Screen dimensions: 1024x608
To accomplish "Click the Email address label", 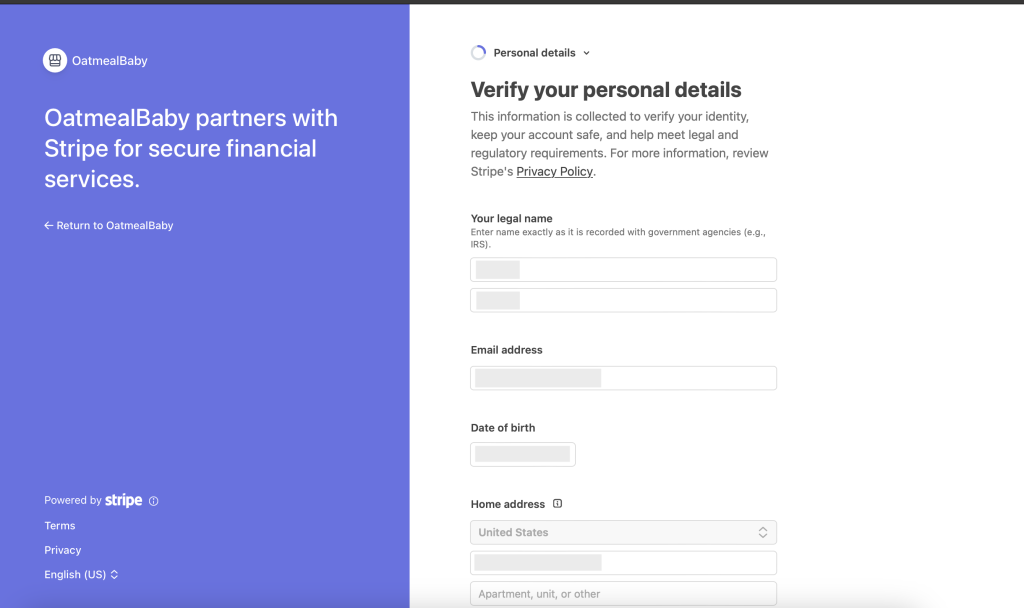I will point(506,350).
